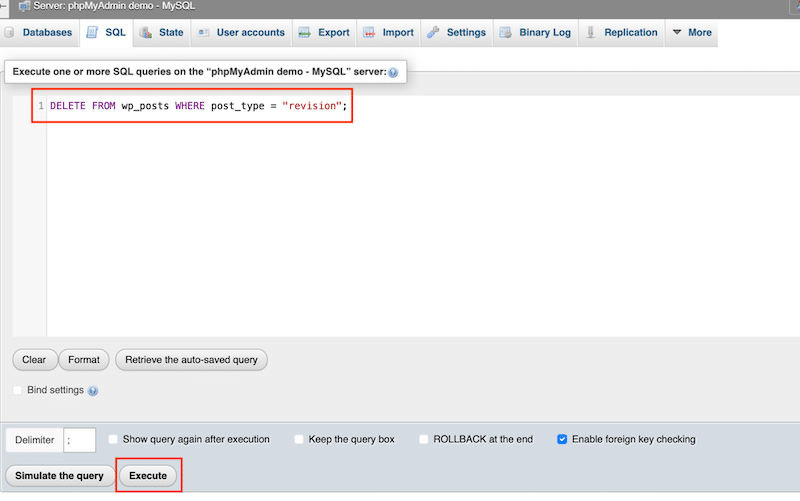Click the Server phpMyAdmin demo breadcrumb
This screenshot has width=800, height=501.
point(114,6)
